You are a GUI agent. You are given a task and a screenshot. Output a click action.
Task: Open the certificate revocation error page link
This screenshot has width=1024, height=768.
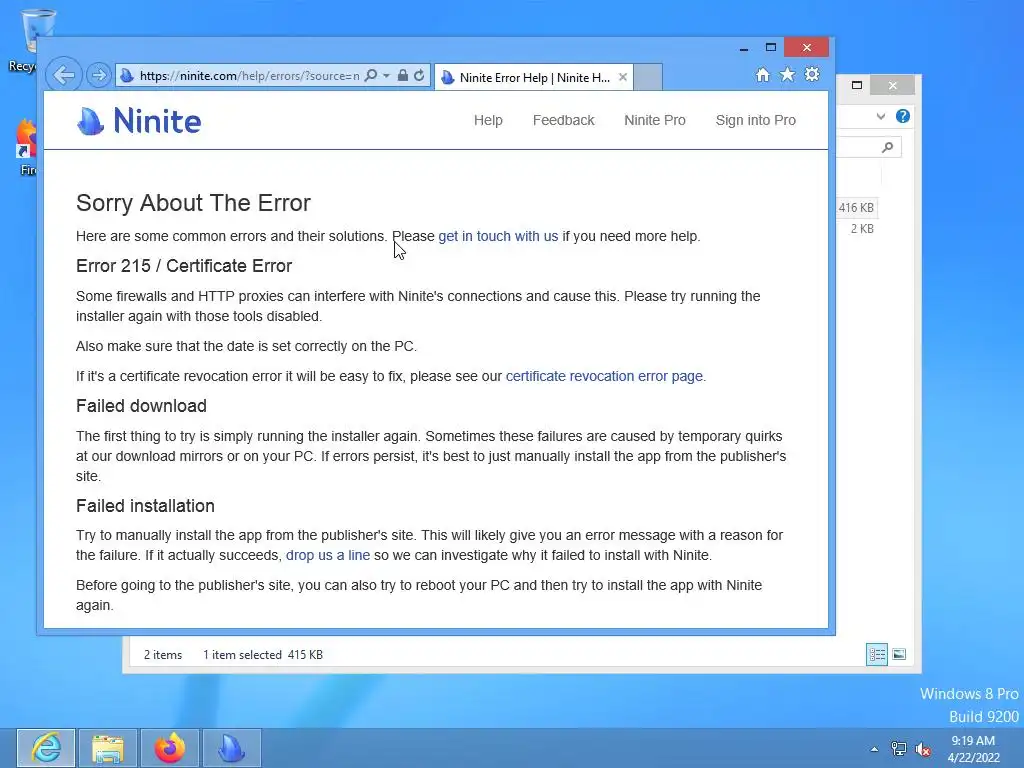[605, 376]
